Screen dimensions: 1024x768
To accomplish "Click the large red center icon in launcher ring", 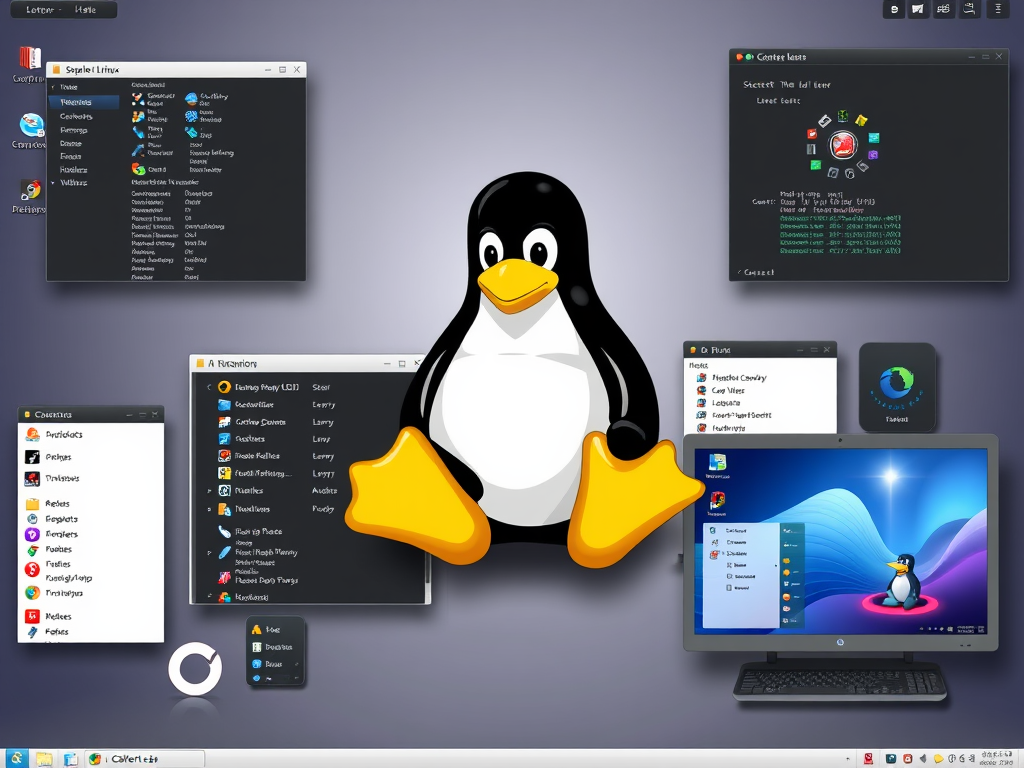I will [843, 144].
